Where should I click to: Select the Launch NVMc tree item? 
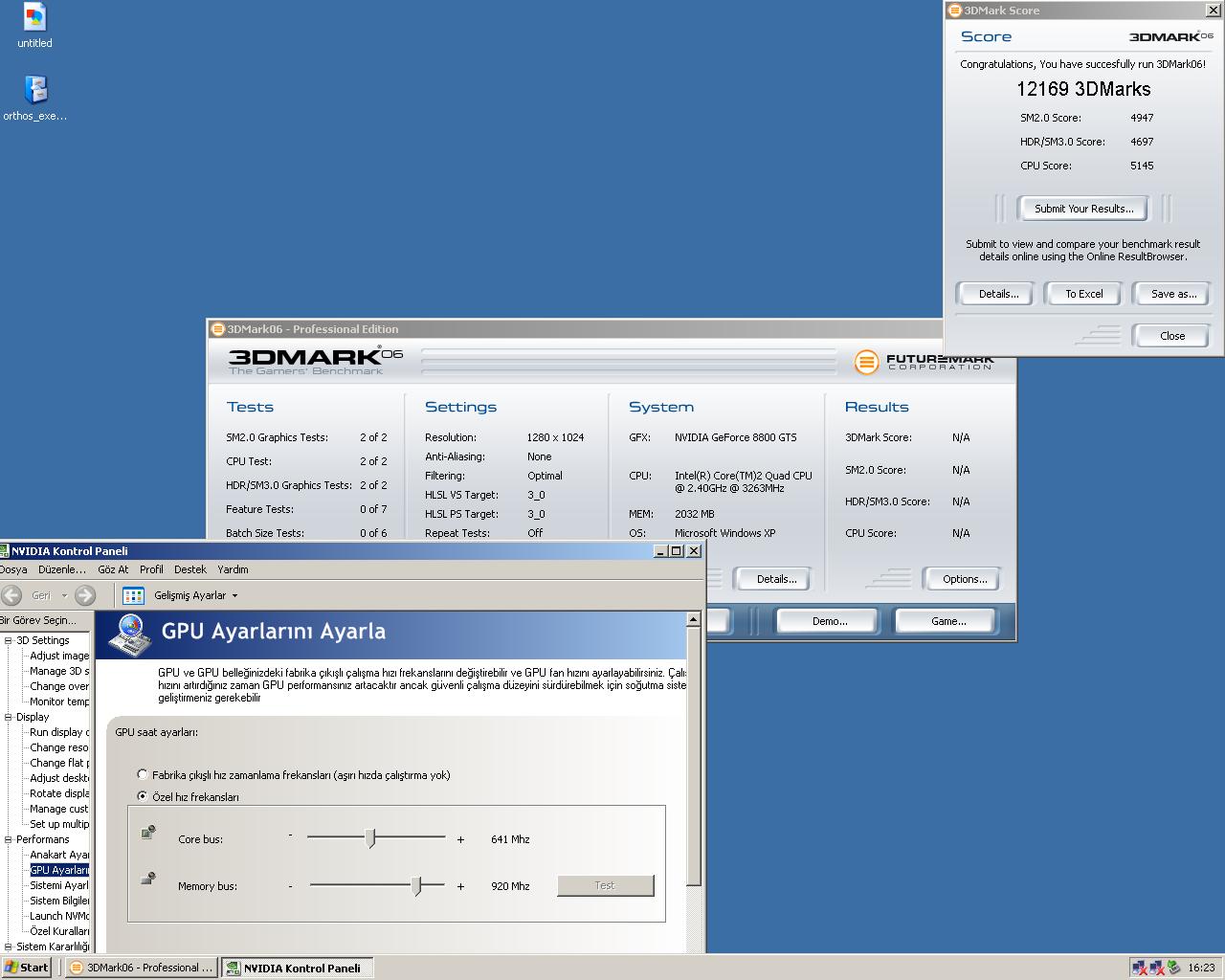click(59, 916)
